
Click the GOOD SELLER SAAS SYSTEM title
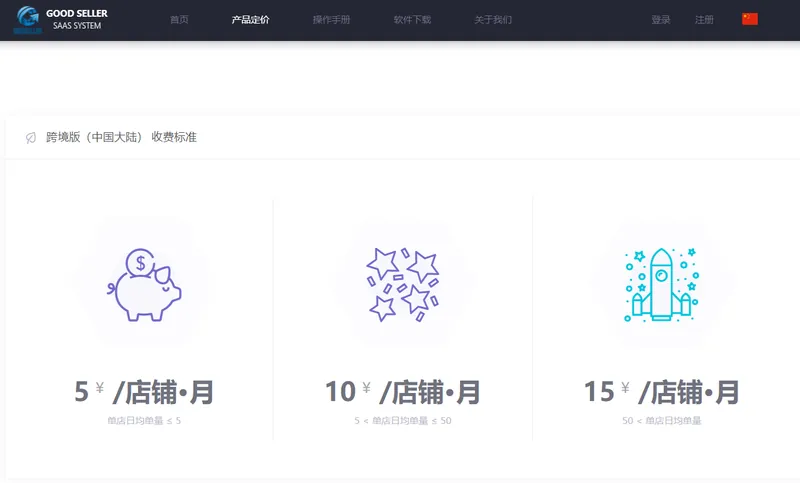pyautogui.click(x=77, y=19)
